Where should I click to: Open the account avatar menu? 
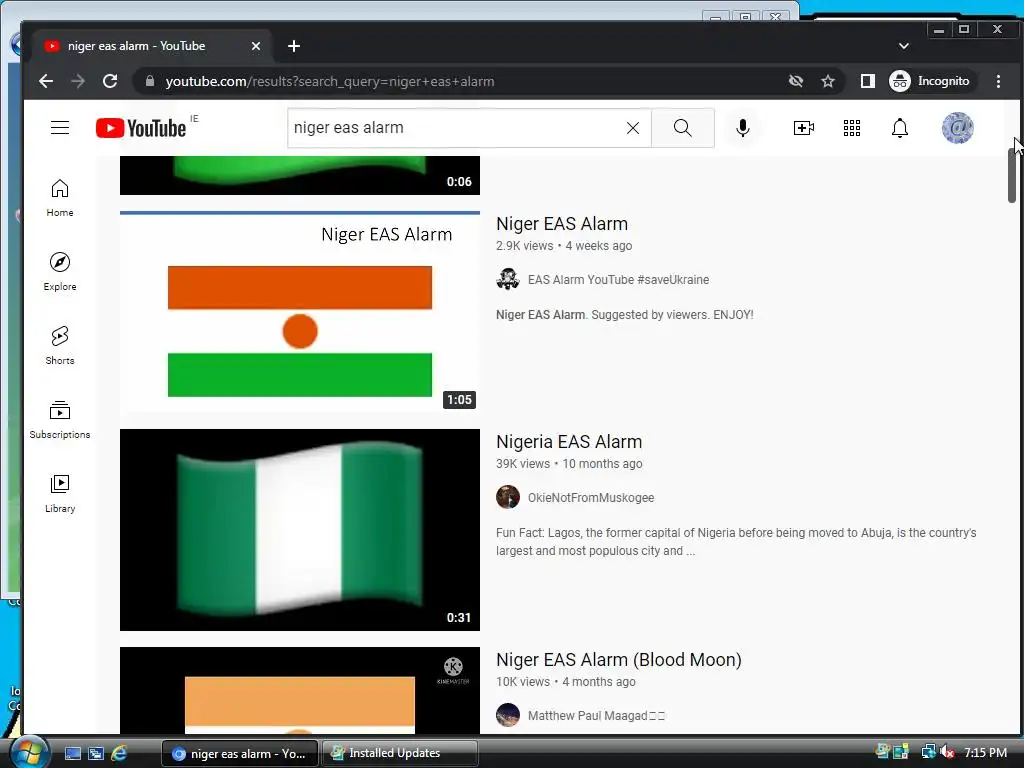click(957, 128)
